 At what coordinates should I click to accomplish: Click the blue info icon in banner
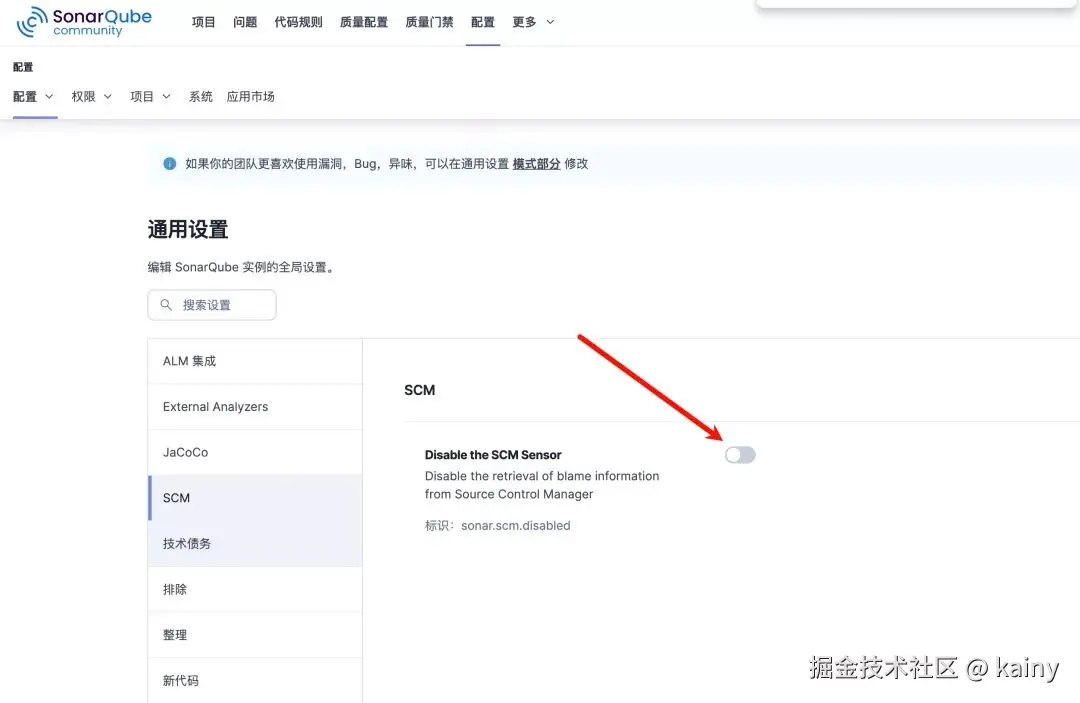click(169, 164)
